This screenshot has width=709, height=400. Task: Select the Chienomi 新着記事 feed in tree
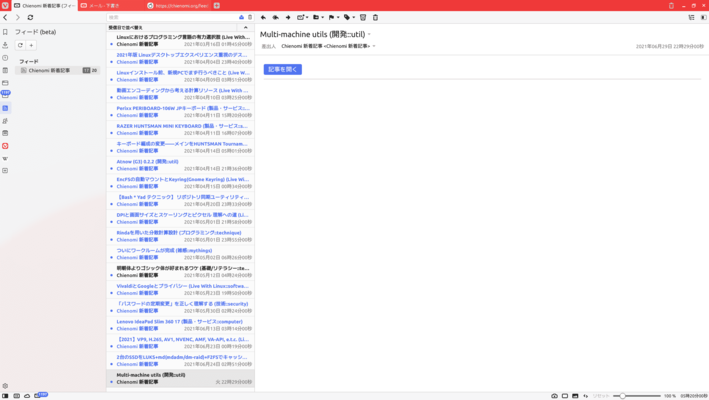(57, 71)
